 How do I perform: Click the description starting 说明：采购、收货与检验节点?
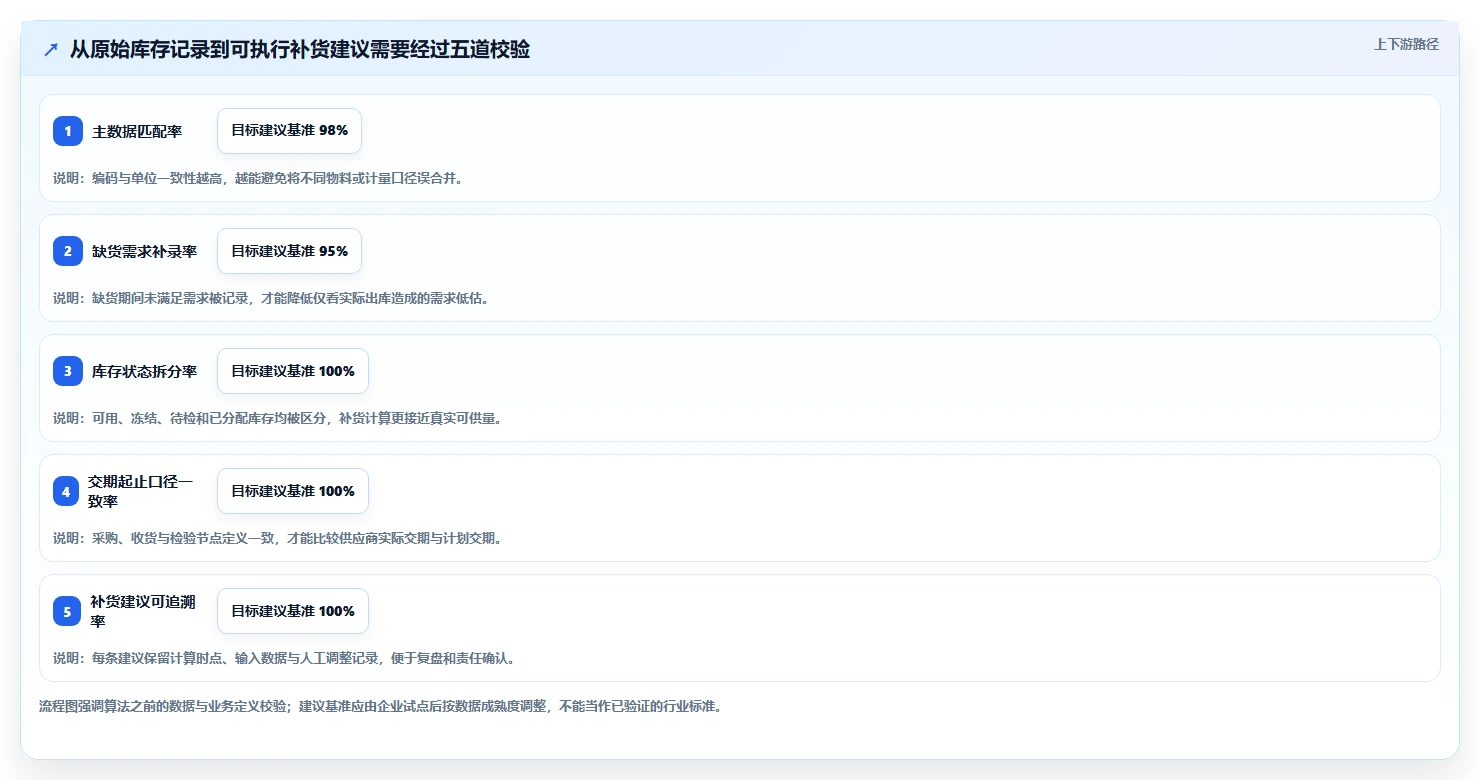pyautogui.click(x=278, y=538)
